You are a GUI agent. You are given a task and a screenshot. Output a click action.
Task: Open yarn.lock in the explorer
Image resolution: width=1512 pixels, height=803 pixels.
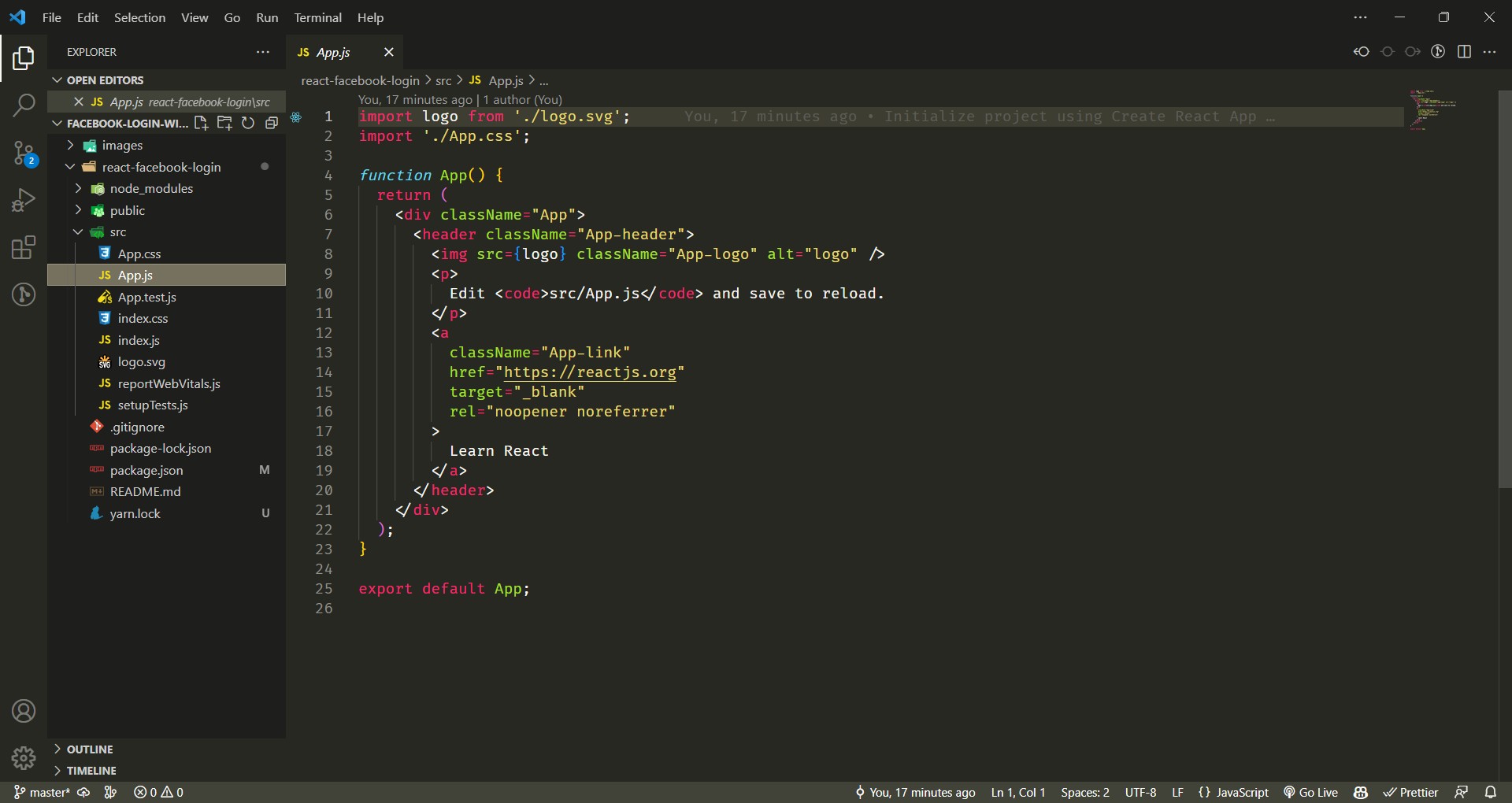(167, 513)
